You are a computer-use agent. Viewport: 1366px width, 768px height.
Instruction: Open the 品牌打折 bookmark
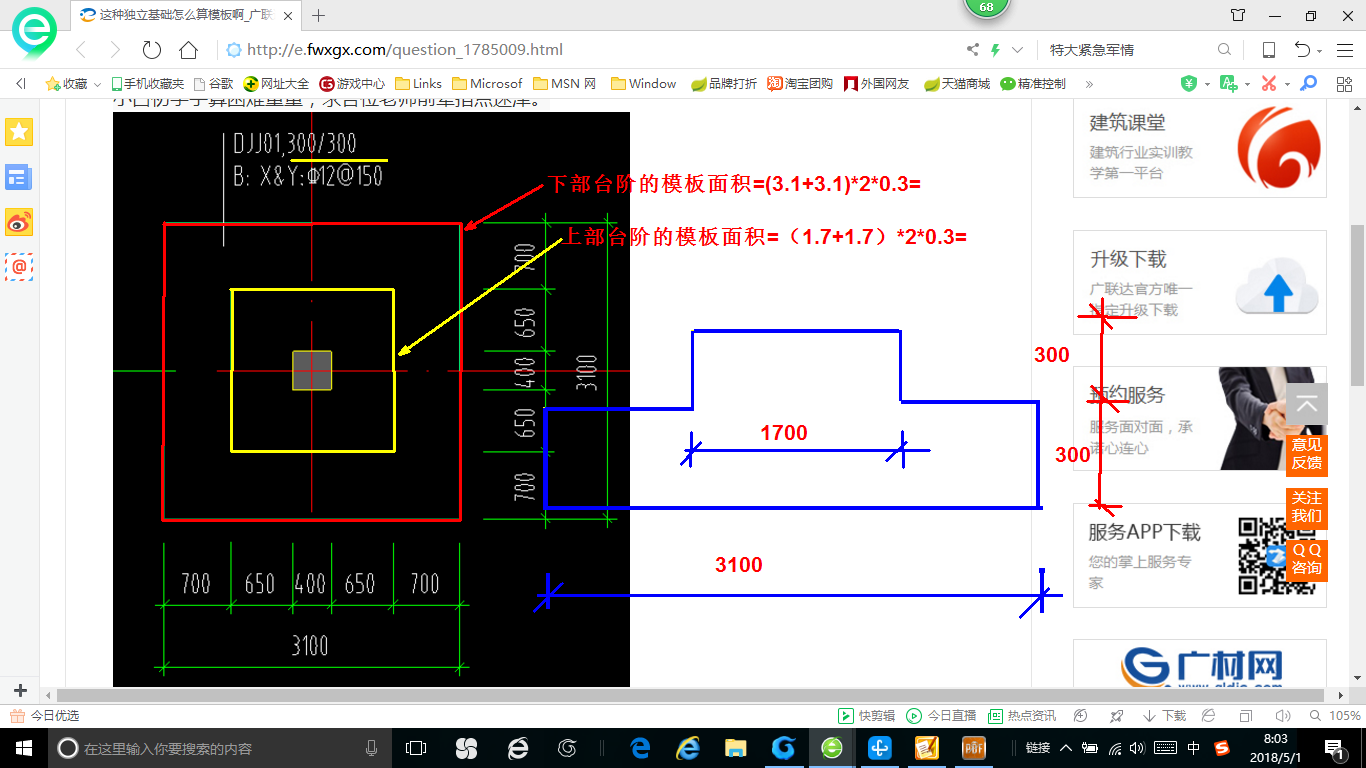click(724, 84)
